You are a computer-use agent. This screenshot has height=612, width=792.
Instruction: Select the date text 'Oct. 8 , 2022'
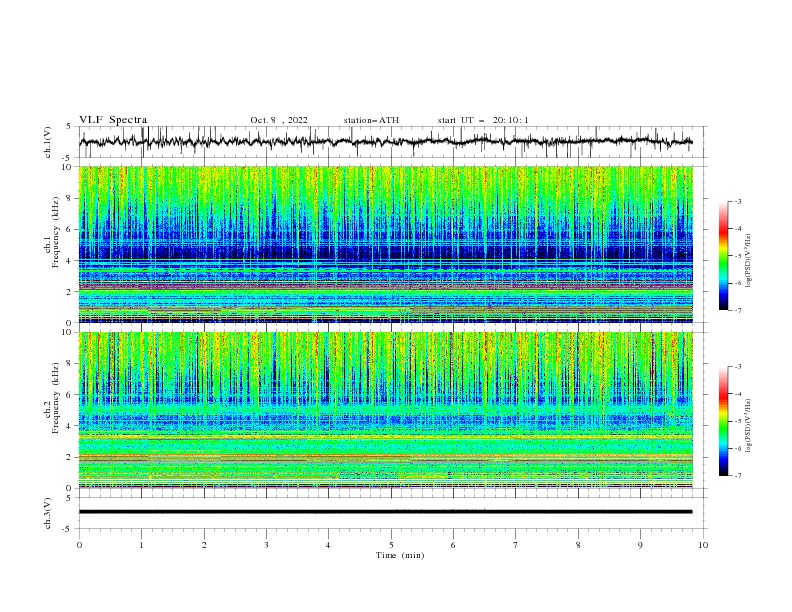[279, 120]
